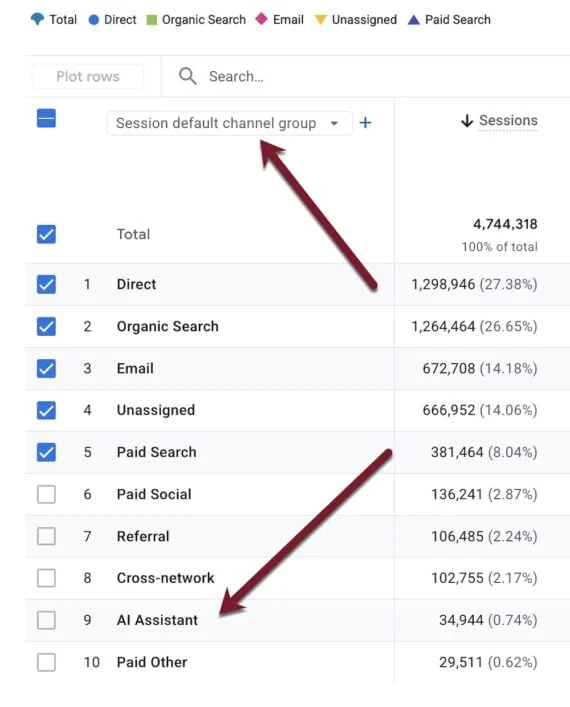Image resolution: width=570 pixels, height=707 pixels.
Task: Click the Paid Other channel row name
Action: coord(152,662)
